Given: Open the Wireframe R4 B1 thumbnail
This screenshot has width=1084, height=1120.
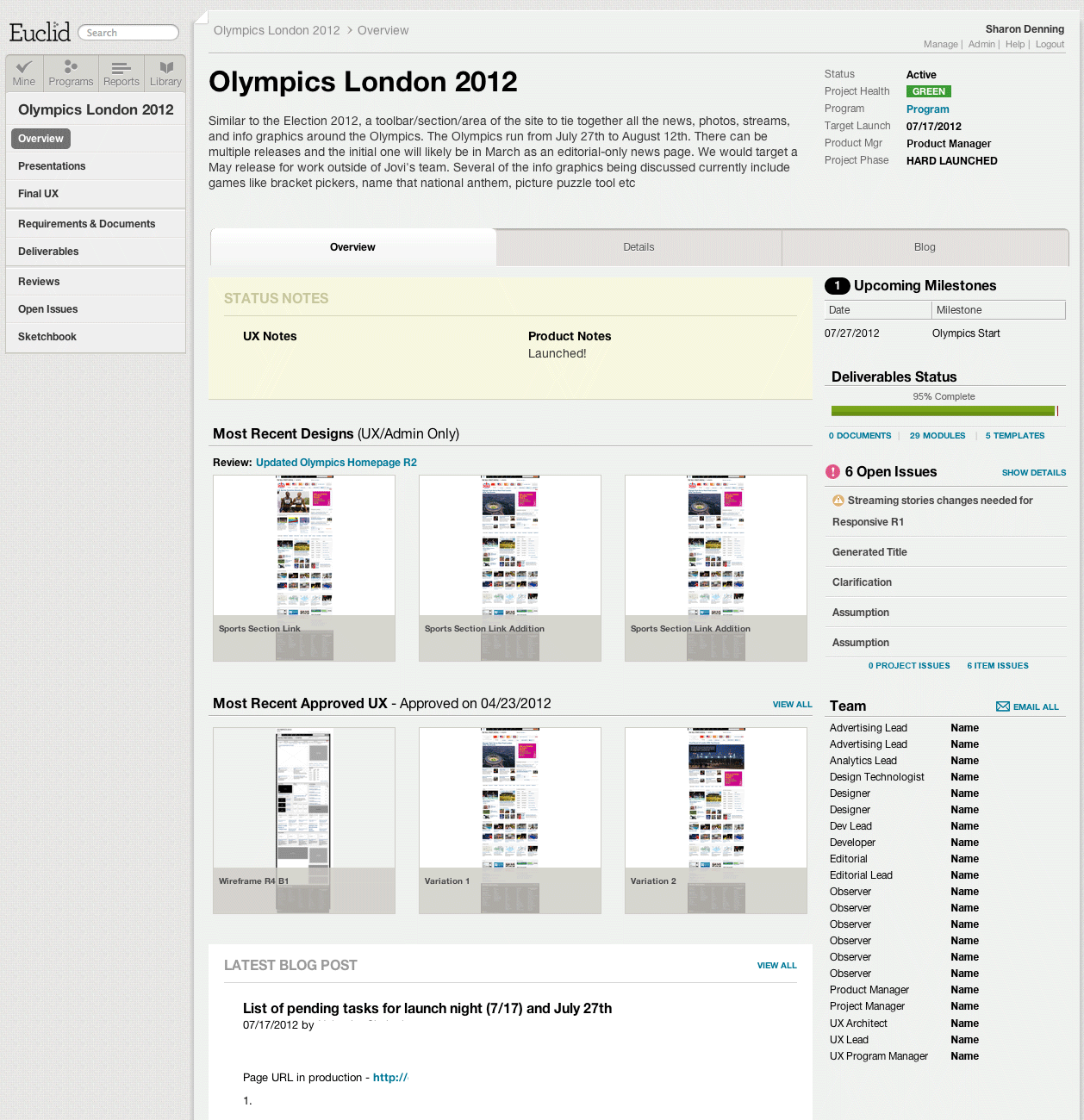Looking at the screenshot, I should click(x=304, y=821).
